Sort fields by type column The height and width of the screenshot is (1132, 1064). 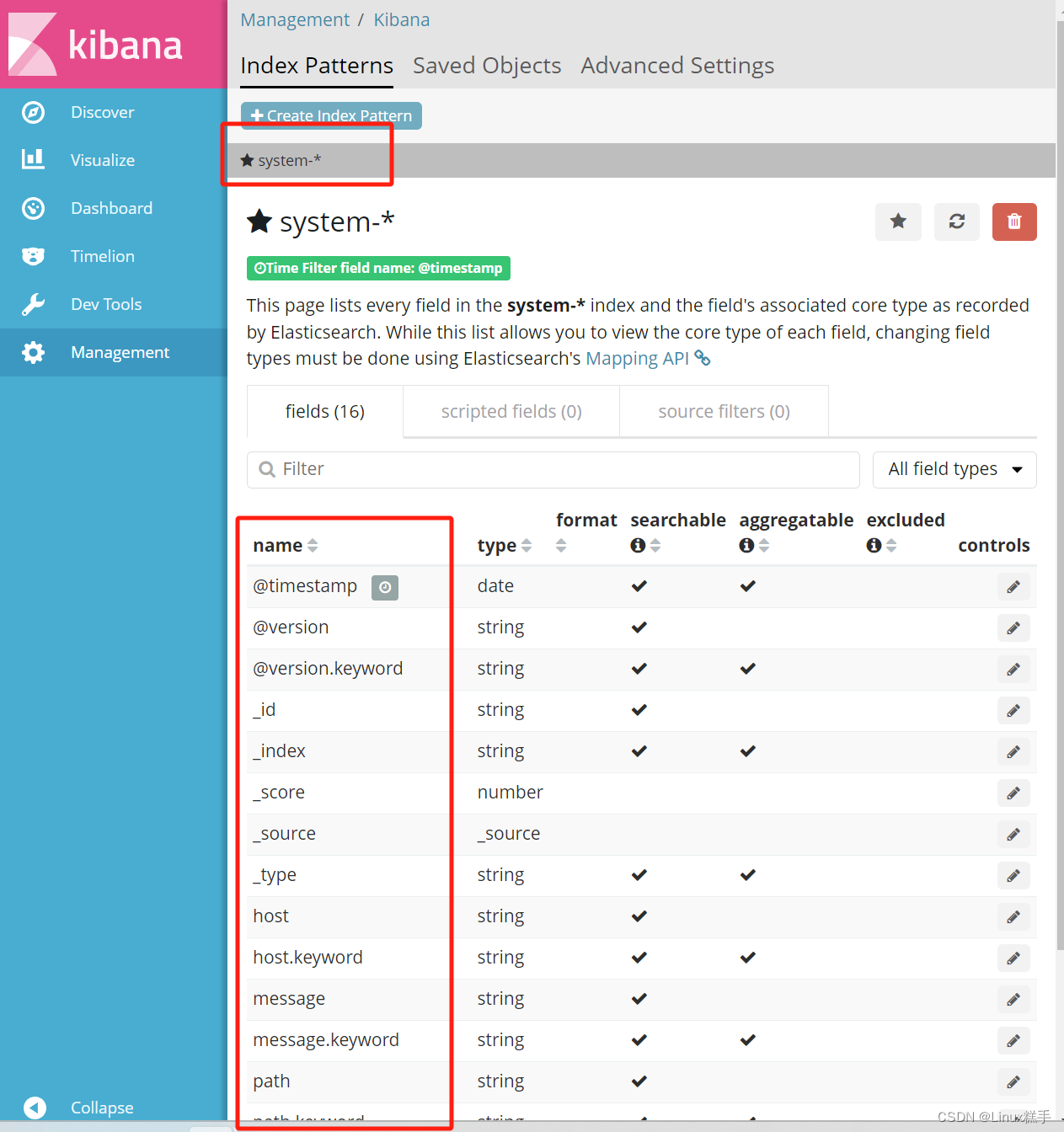[x=527, y=546]
